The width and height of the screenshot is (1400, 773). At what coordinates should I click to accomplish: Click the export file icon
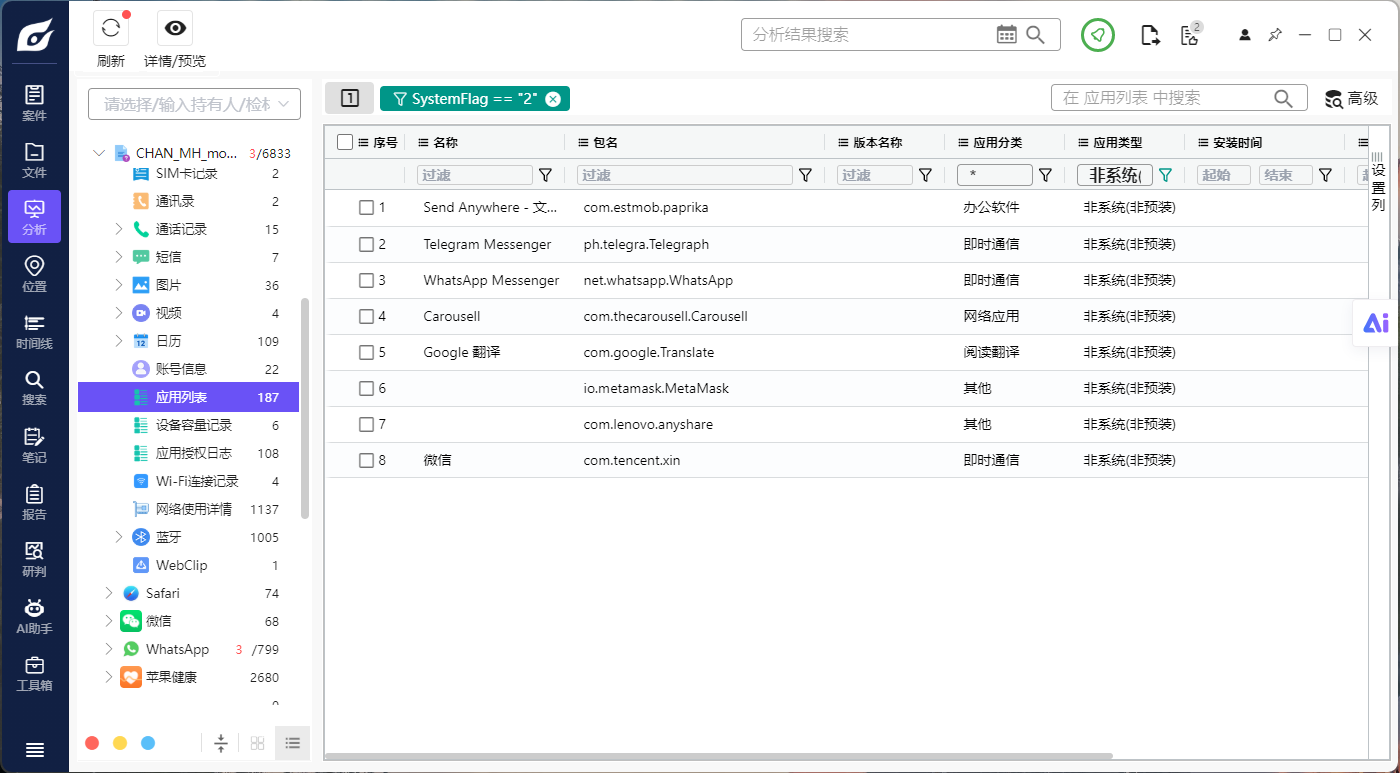coord(1150,35)
